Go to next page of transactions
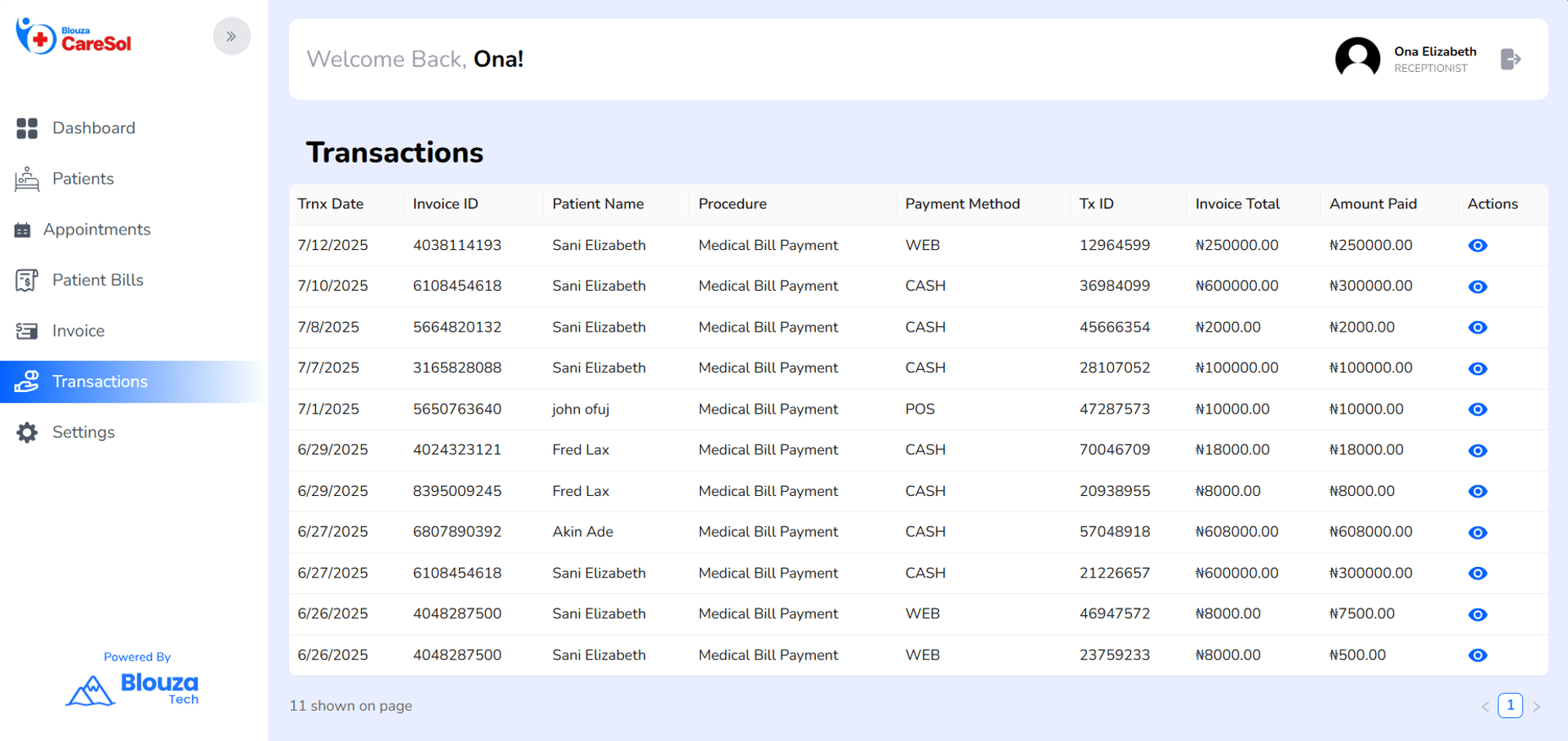 point(1536,707)
